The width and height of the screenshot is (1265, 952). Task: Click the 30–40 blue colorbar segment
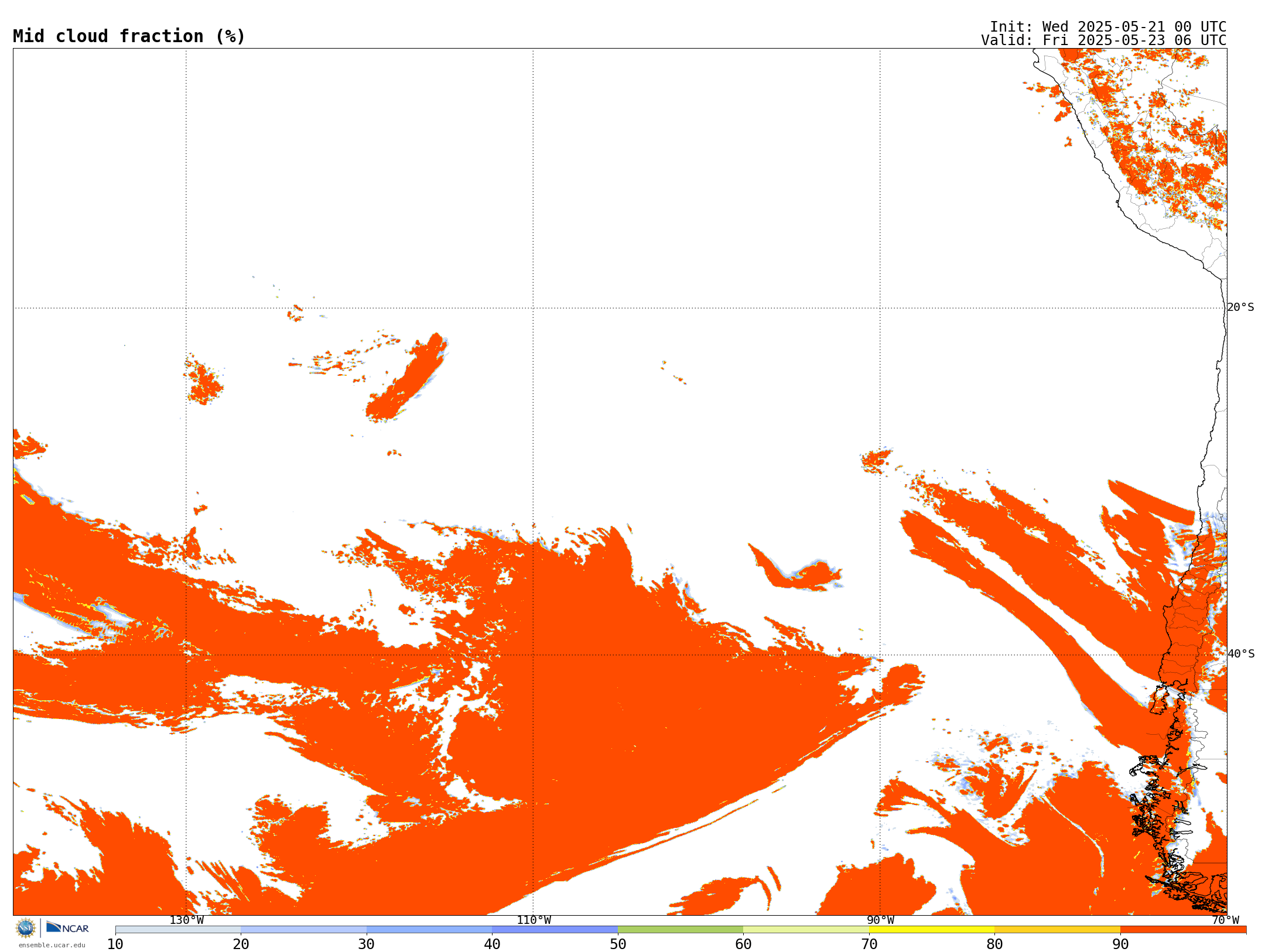(x=429, y=930)
